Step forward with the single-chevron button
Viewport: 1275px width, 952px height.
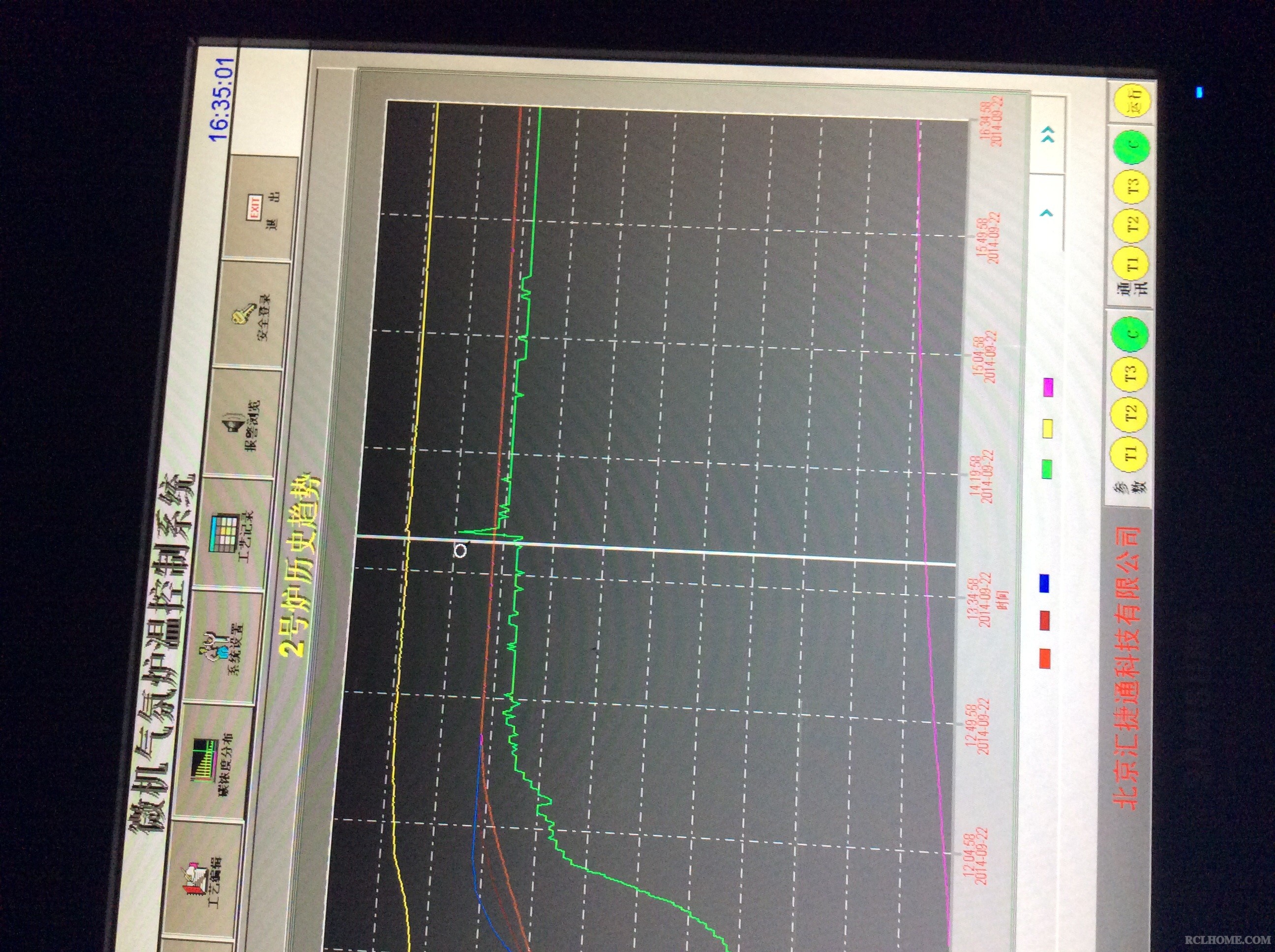1047,213
